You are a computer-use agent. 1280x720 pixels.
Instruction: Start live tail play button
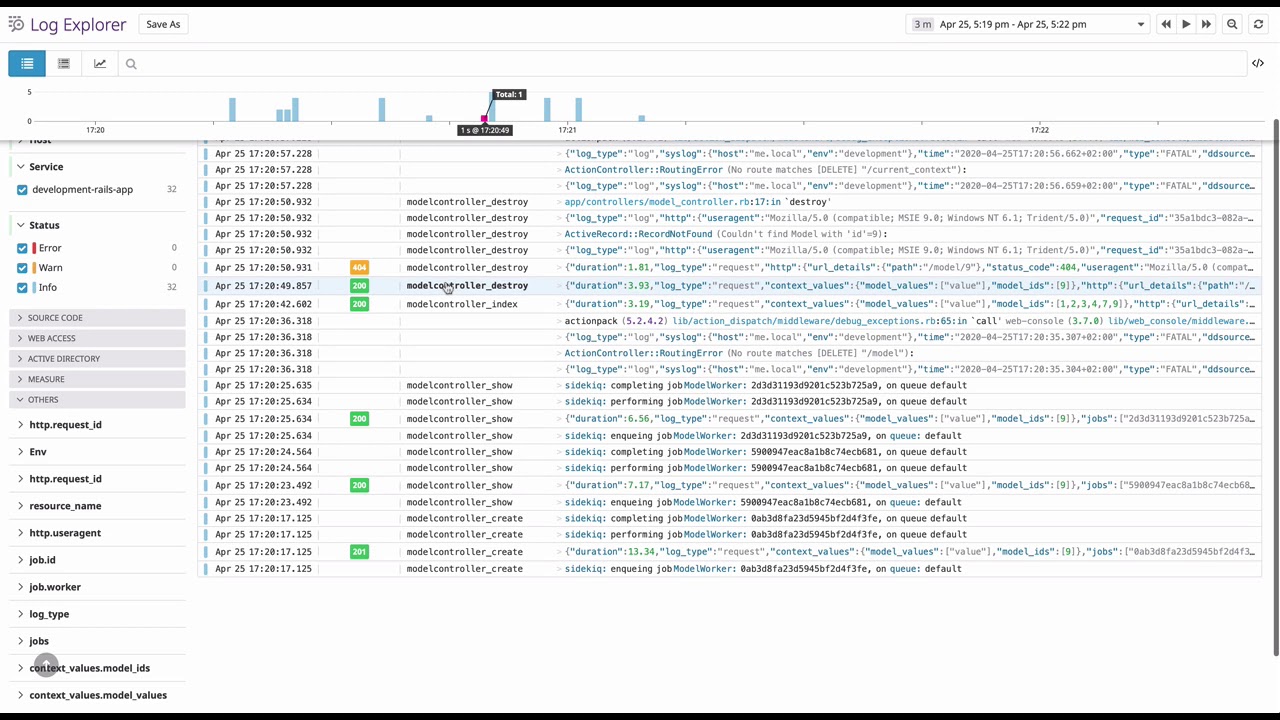tap(1186, 24)
